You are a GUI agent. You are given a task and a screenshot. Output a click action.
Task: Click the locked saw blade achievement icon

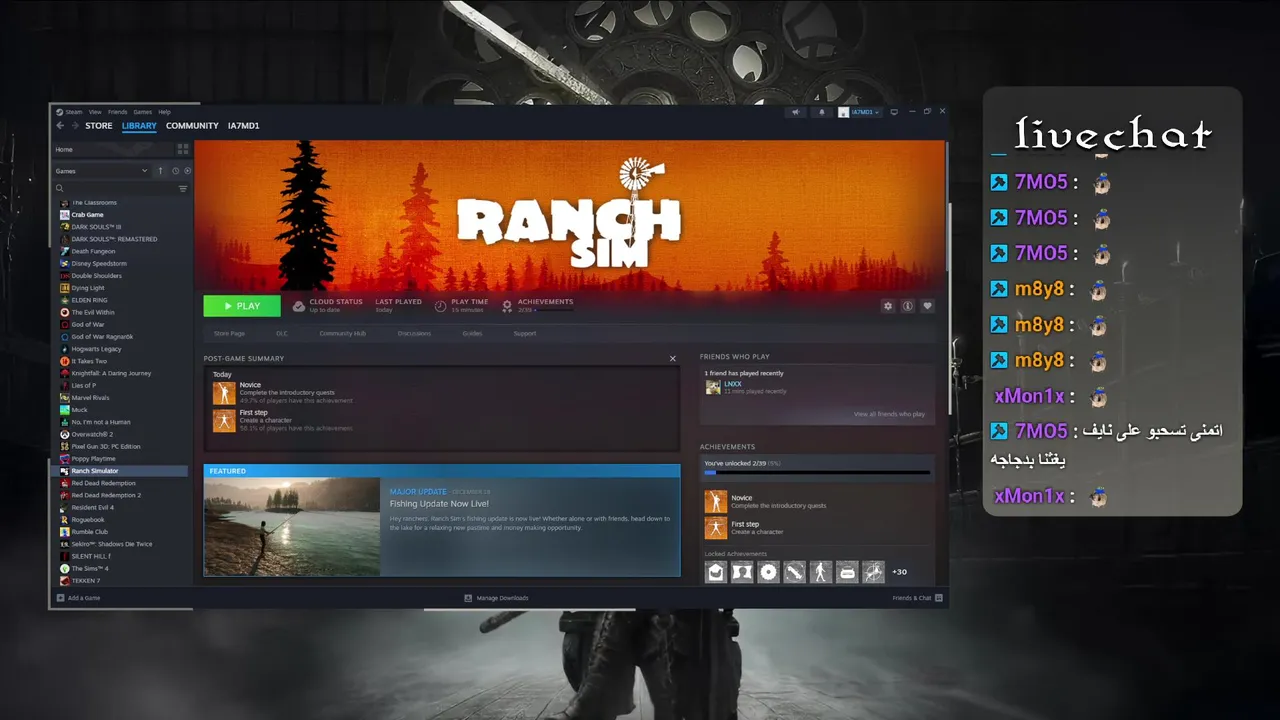tap(768, 572)
